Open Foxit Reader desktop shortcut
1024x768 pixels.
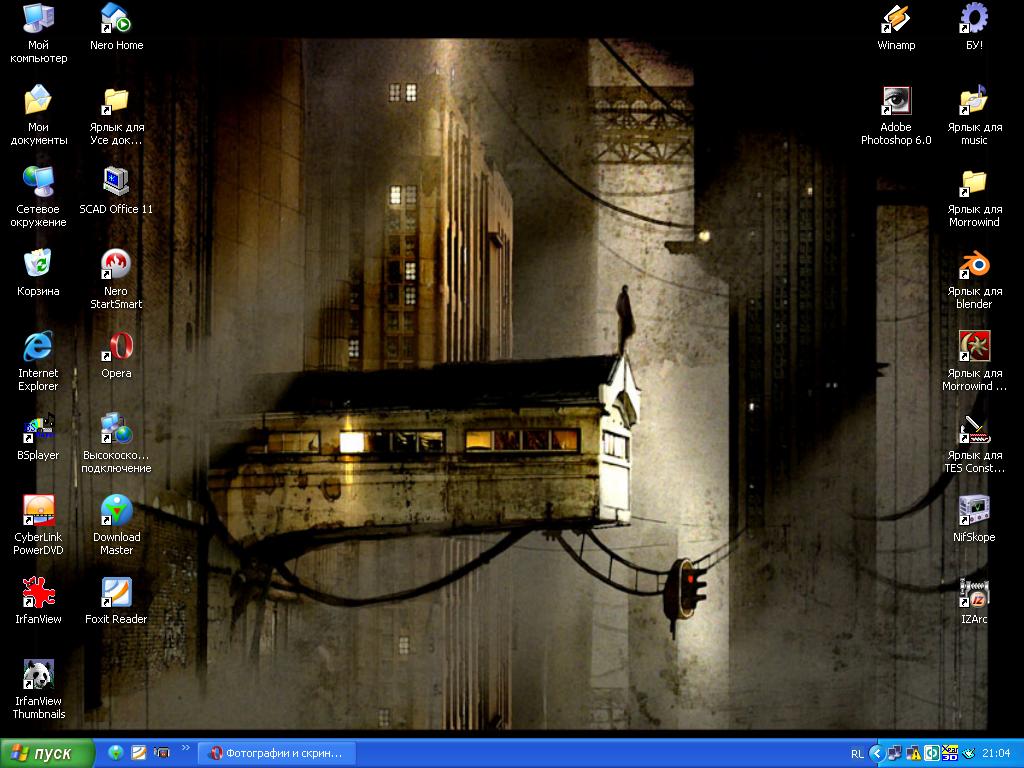pyautogui.click(x=116, y=601)
